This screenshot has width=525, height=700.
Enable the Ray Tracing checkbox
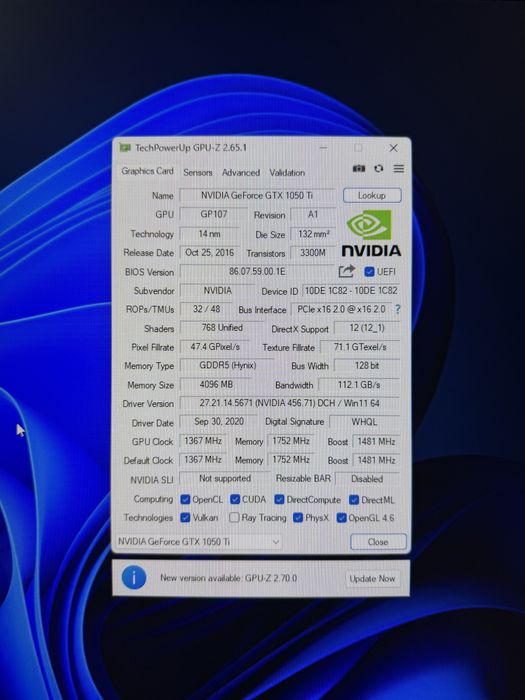234,517
